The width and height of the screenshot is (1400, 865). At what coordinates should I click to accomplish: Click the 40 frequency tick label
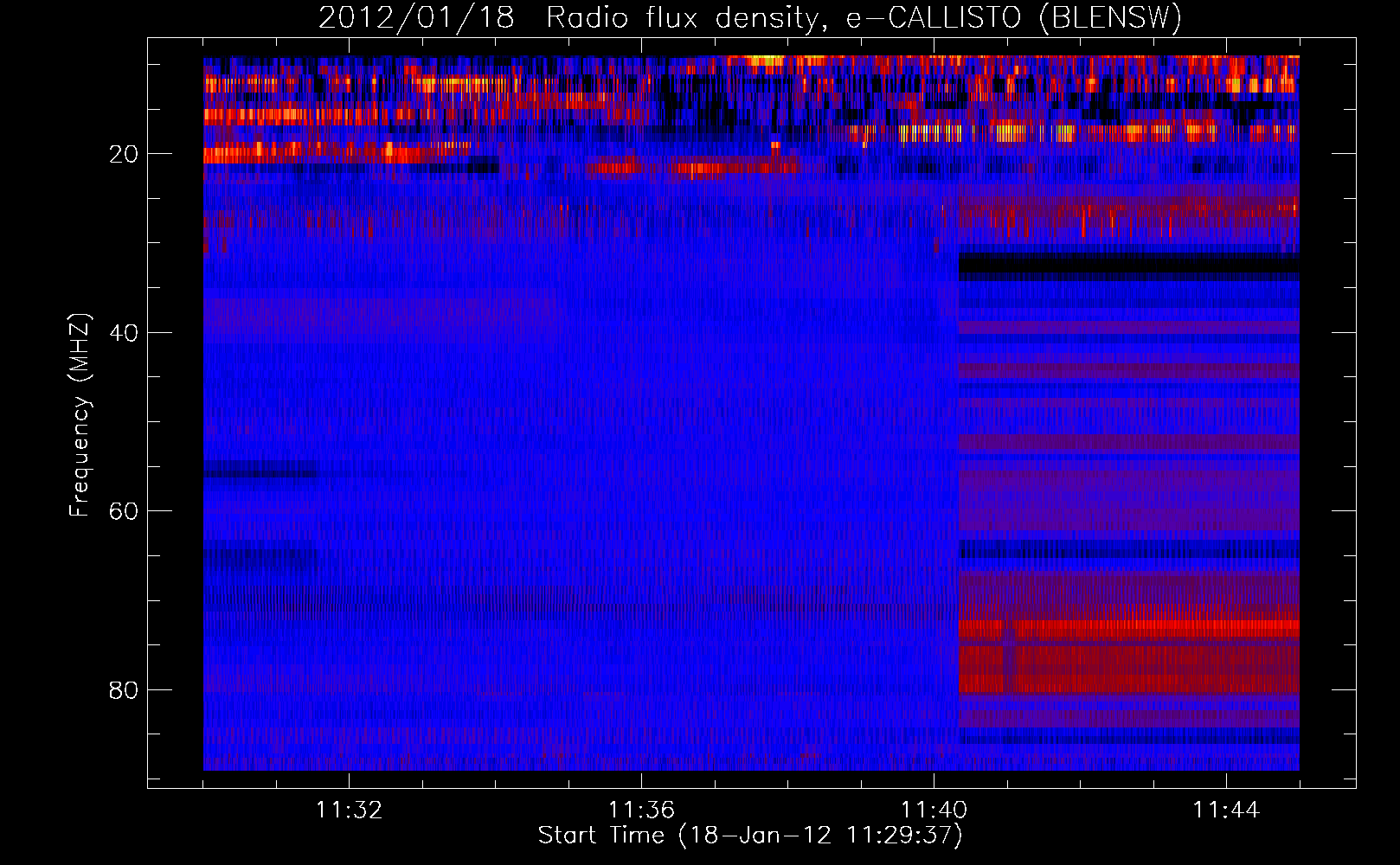coord(124,333)
